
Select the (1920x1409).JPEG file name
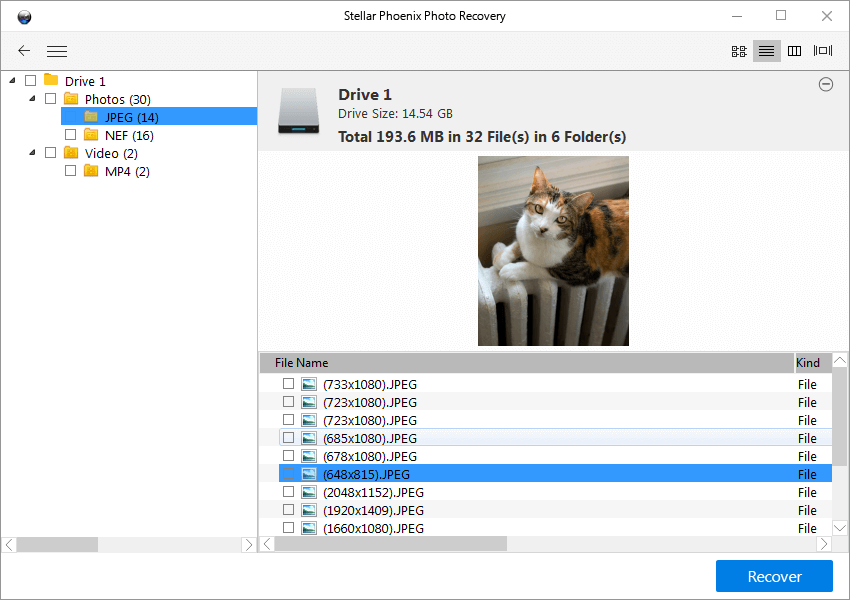pos(374,511)
